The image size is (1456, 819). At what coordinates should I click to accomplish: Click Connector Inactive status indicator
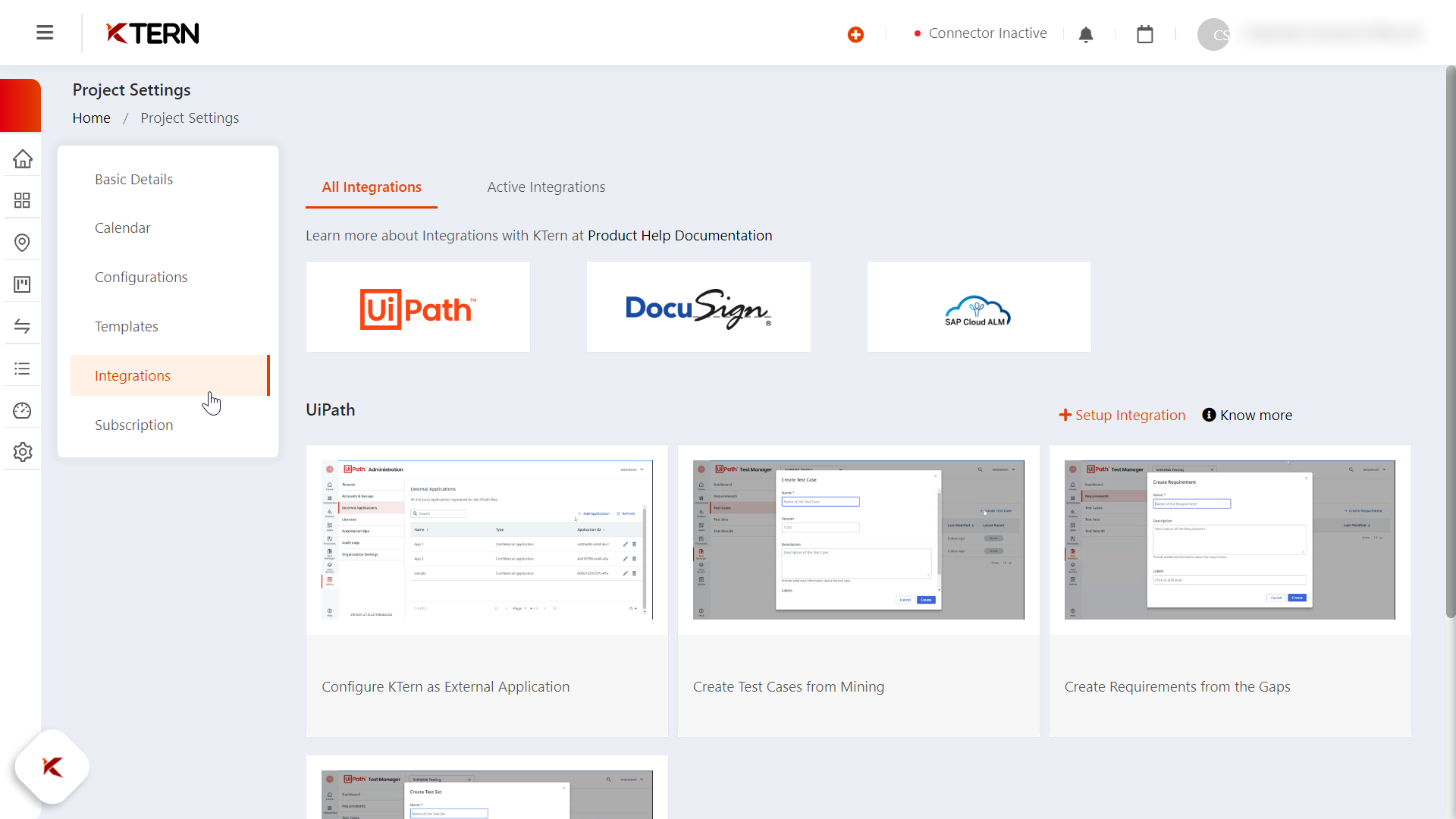980,33
